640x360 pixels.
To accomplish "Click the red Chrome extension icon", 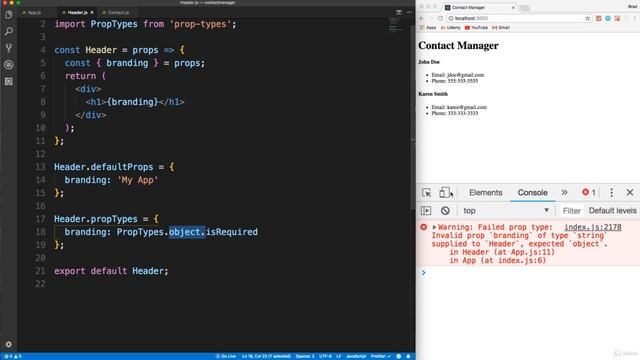I will tap(617, 18).
